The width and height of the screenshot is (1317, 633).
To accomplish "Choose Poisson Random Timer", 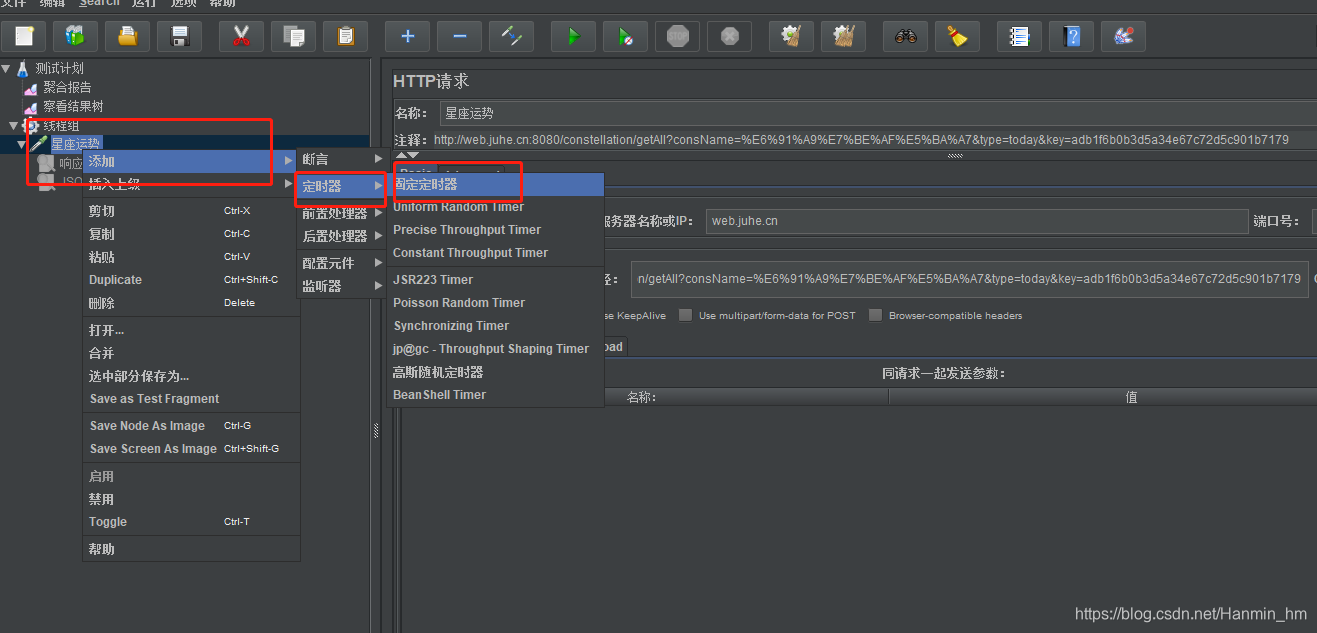I will coord(496,303).
